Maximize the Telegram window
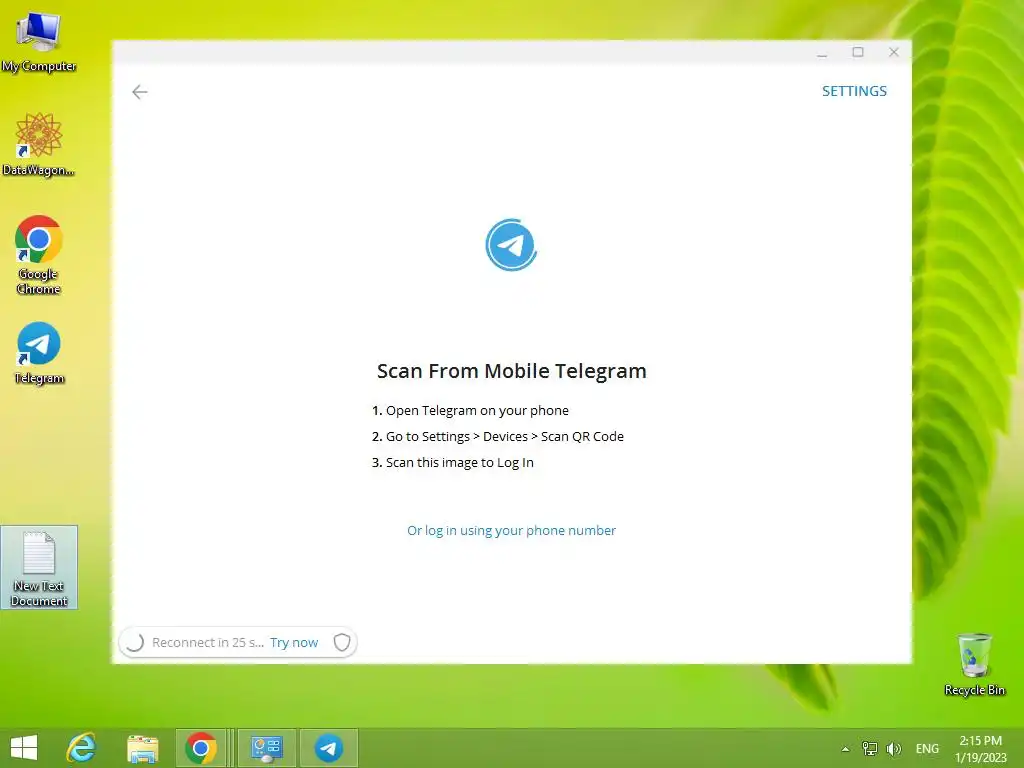Screen dimensions: 1024x768 (858, 52)
